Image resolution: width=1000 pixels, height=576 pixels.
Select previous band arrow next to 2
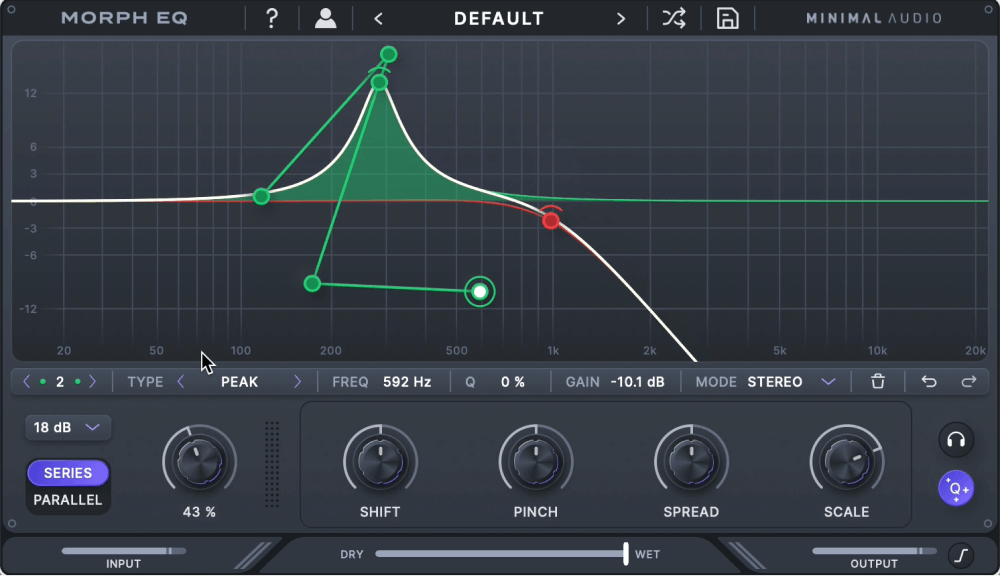tap(26, 381)
